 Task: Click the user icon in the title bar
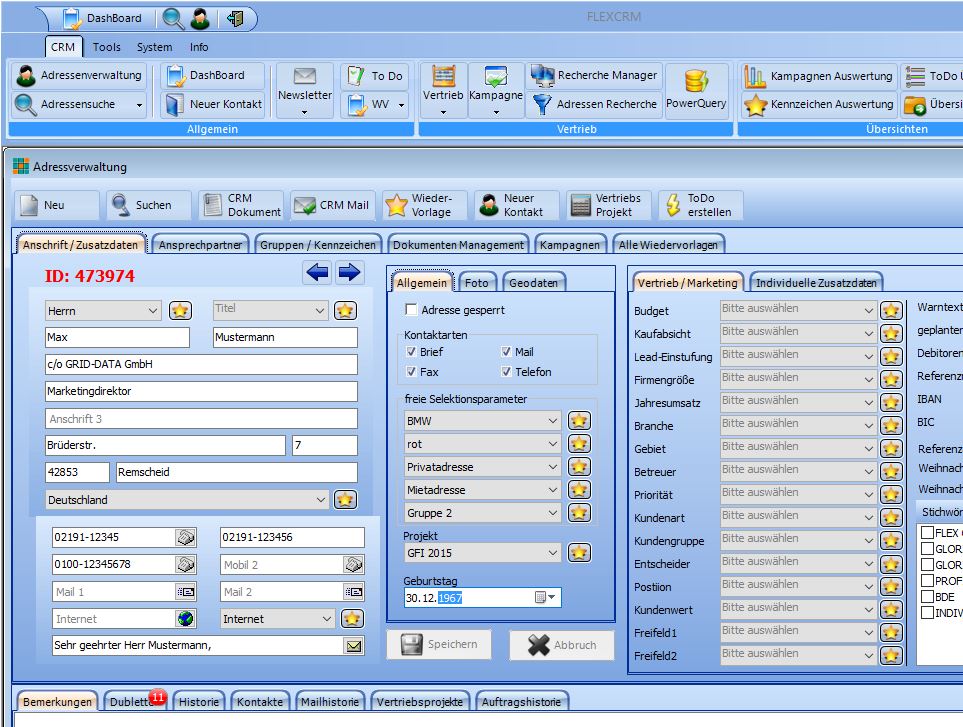click(x=200, y=18)
